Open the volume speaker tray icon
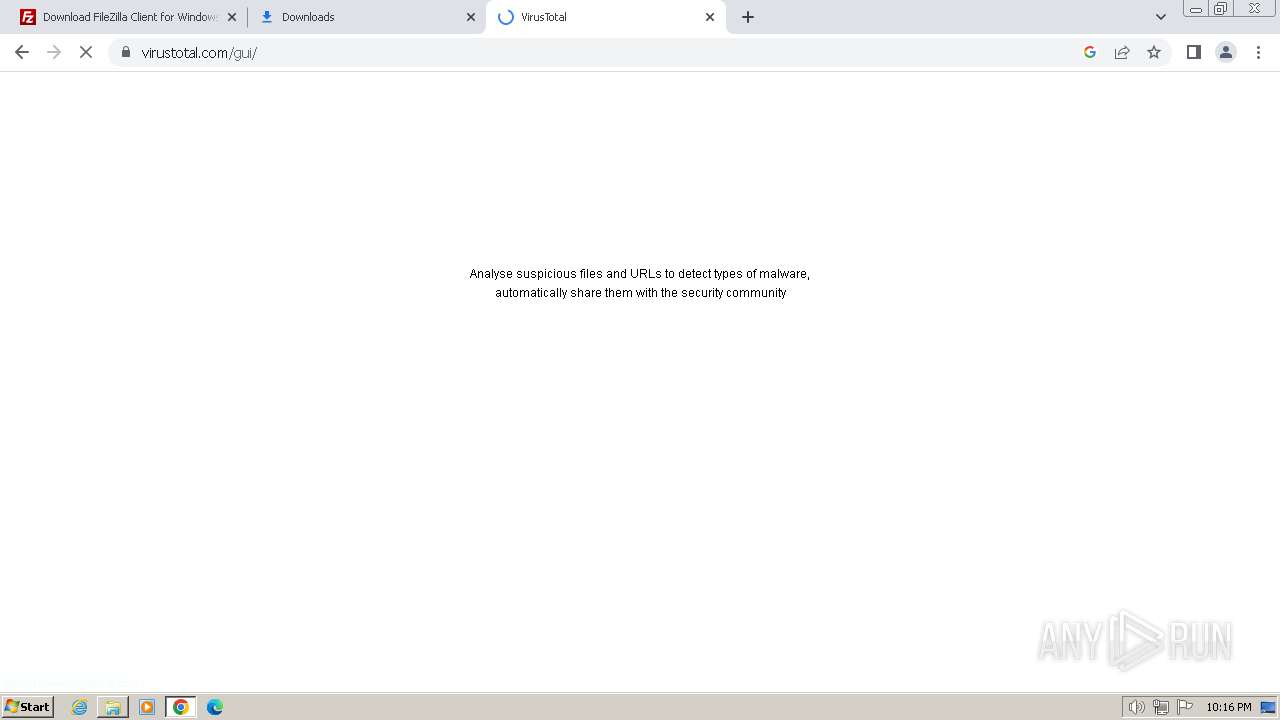Image resolution: width=1280 pixels, height=720 pixels. click(1136, 707)
